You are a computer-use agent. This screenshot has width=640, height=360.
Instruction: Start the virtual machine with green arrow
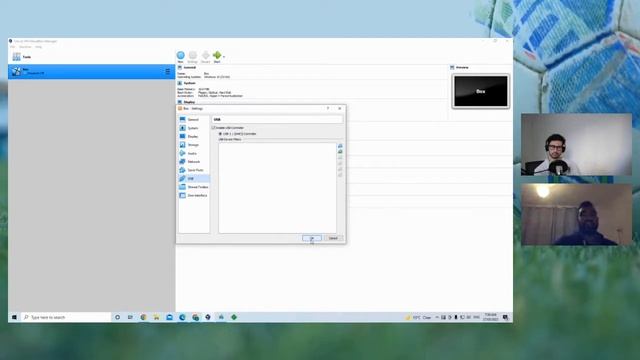pyautogui.click(x=217, y=57)
